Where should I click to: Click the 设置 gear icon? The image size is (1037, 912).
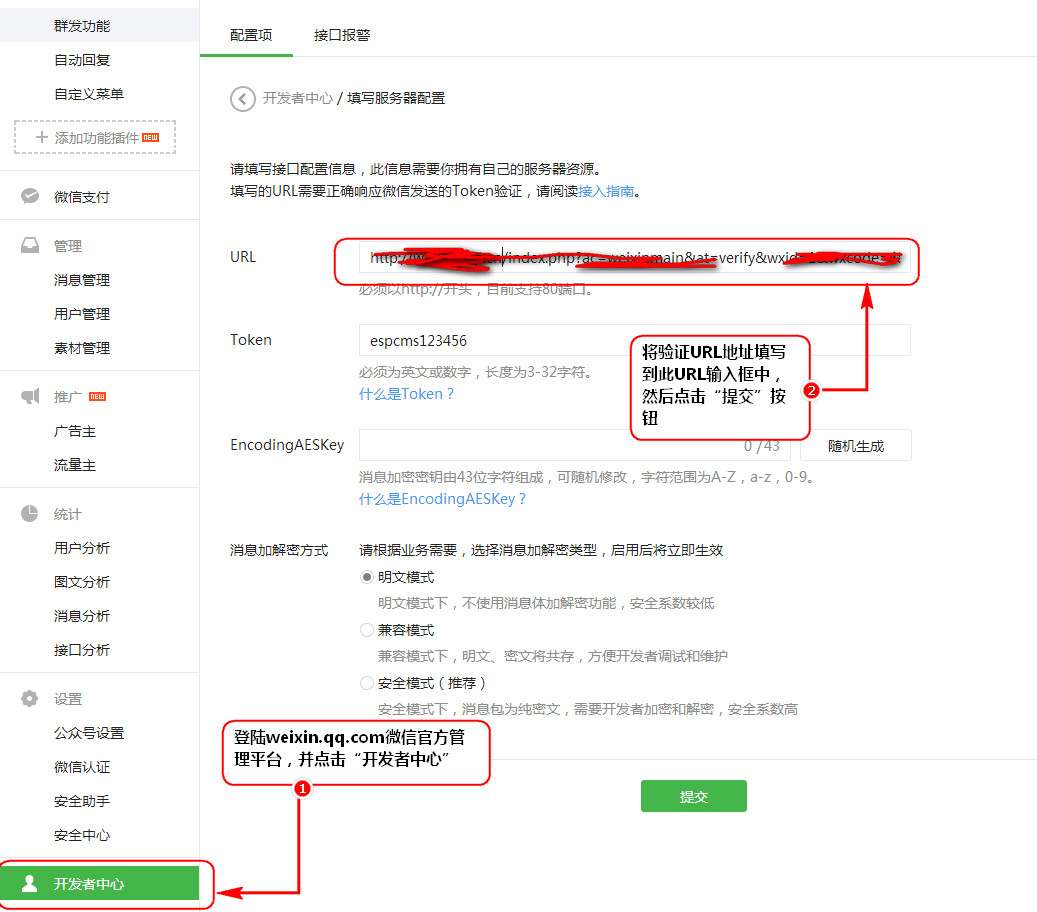(30, 699)
